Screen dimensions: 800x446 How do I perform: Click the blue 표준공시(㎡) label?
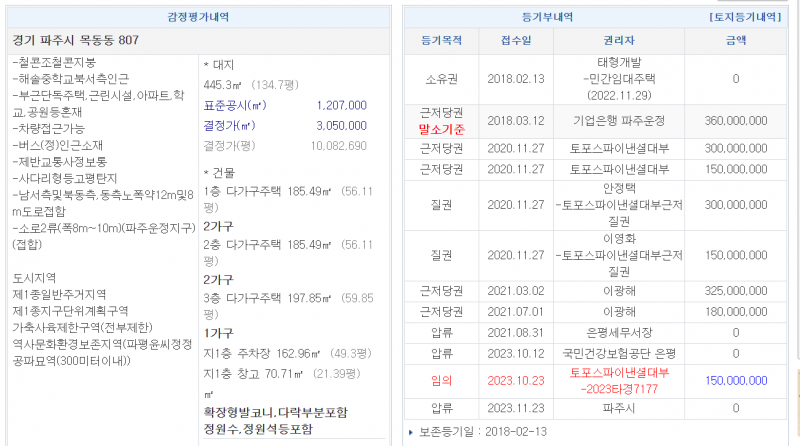click(236, 105)
